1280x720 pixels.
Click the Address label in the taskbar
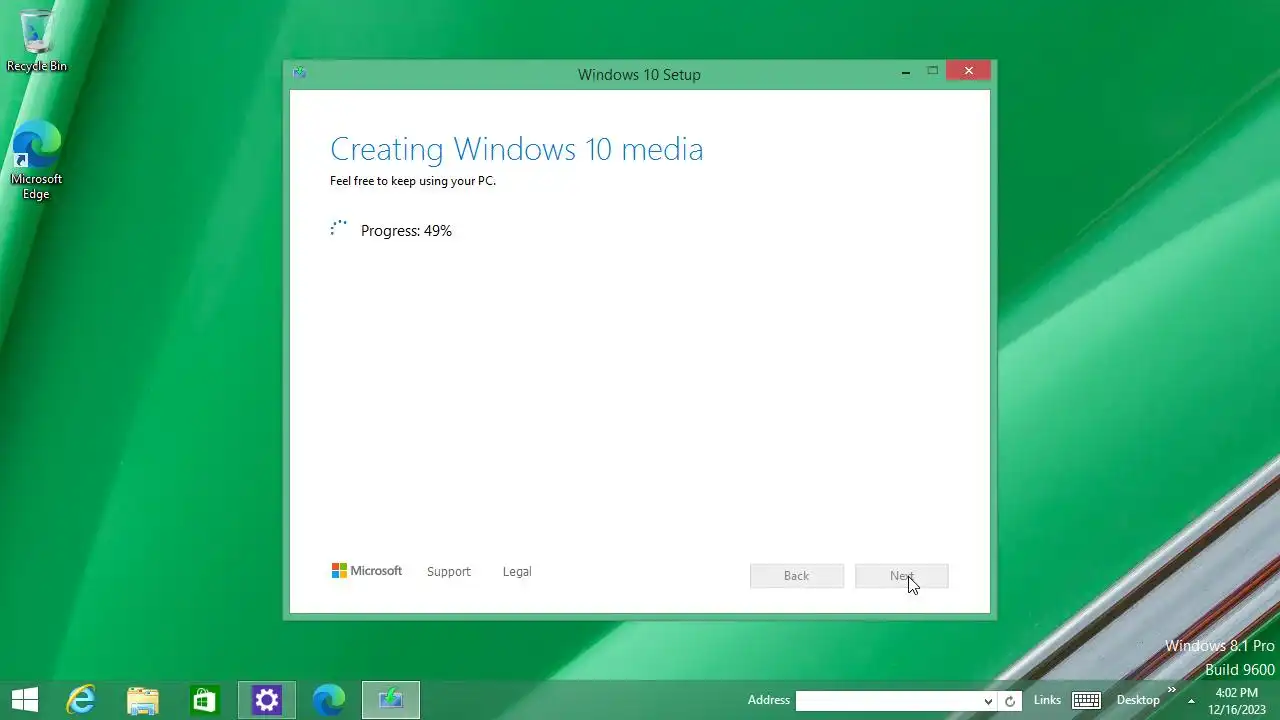pyautogui.click(x=769, y=700)
